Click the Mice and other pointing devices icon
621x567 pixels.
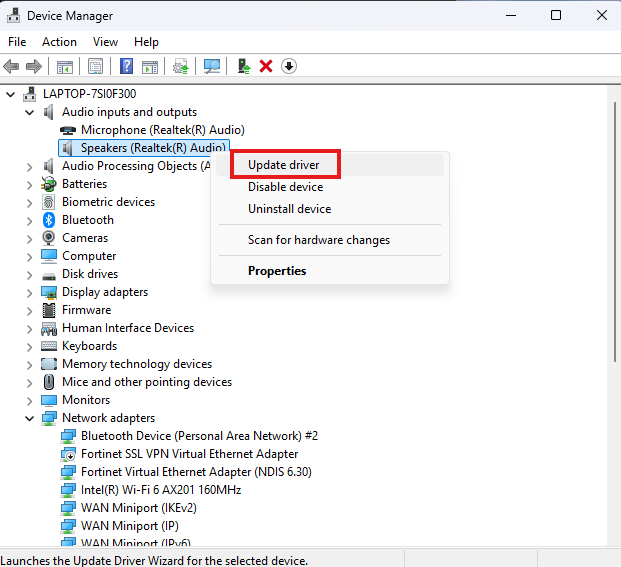[x=49, y=382]
